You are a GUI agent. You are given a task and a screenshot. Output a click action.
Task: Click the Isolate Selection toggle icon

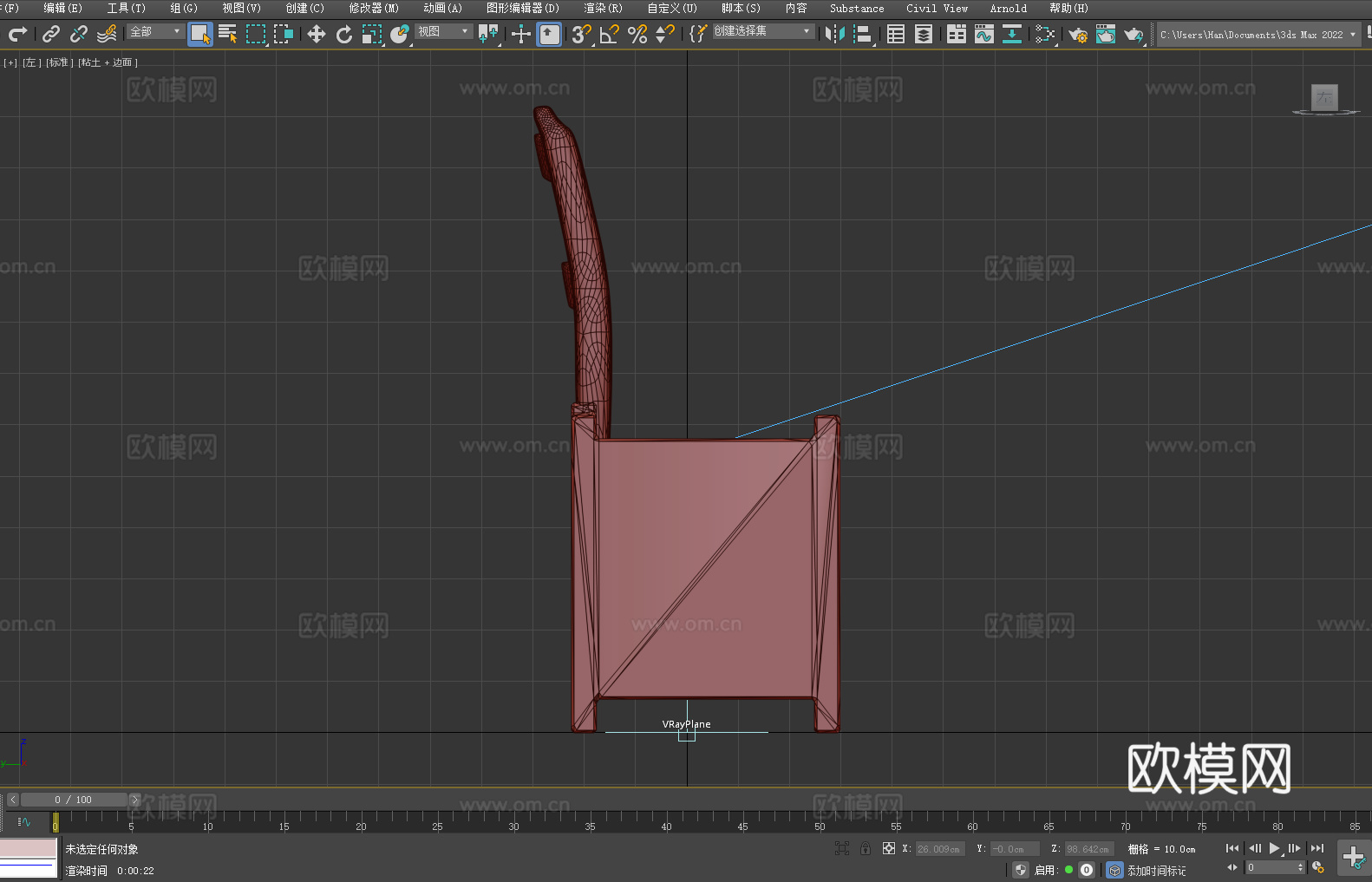(x=842, y=848)
